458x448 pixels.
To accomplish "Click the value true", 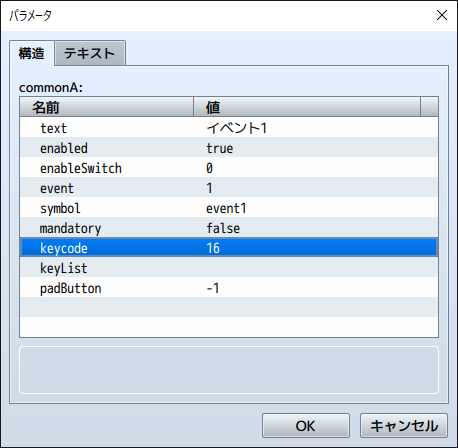I will pyautogui.click(x=220, y=148).
